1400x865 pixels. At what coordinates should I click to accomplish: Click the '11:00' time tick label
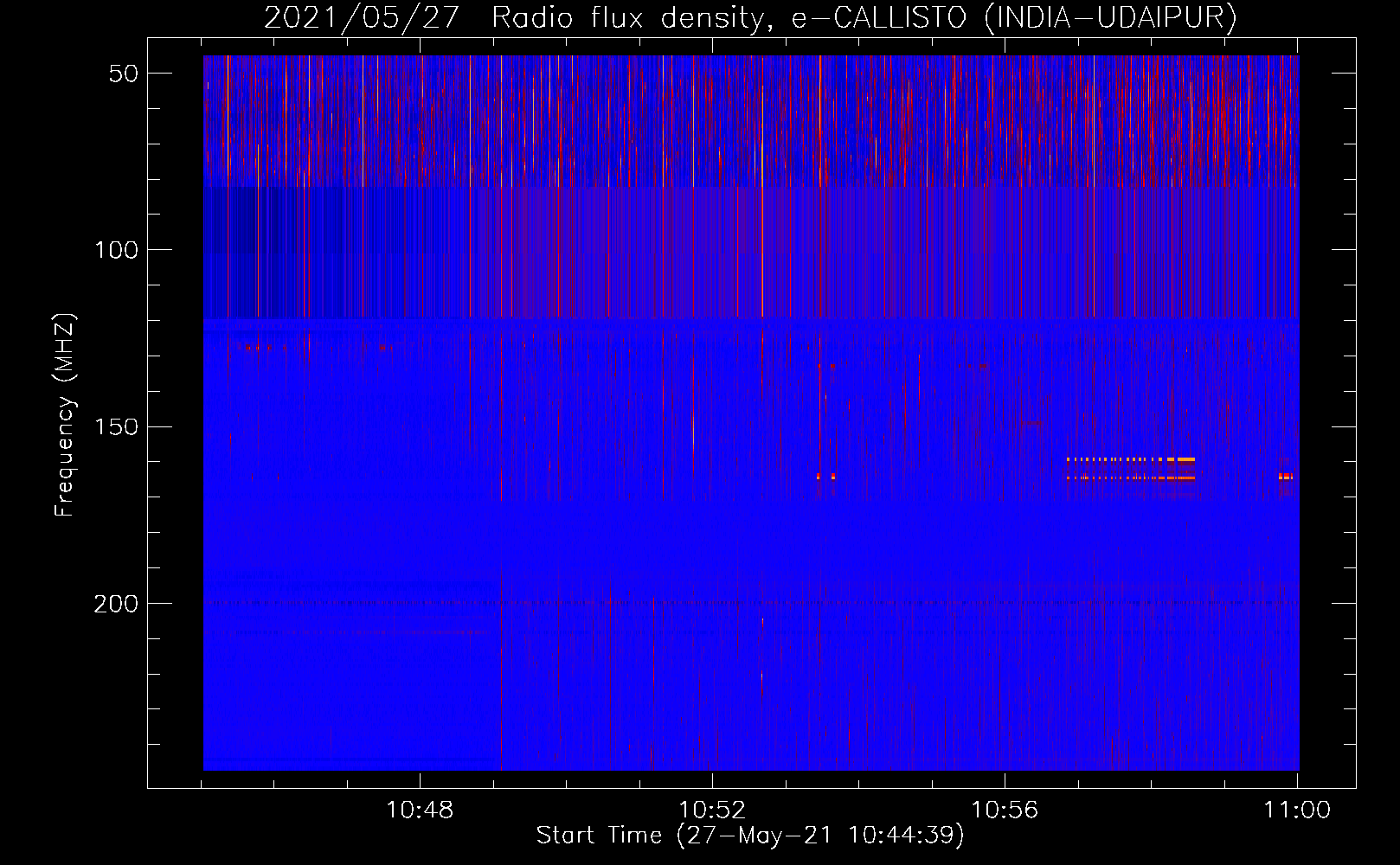(1297, 810)
